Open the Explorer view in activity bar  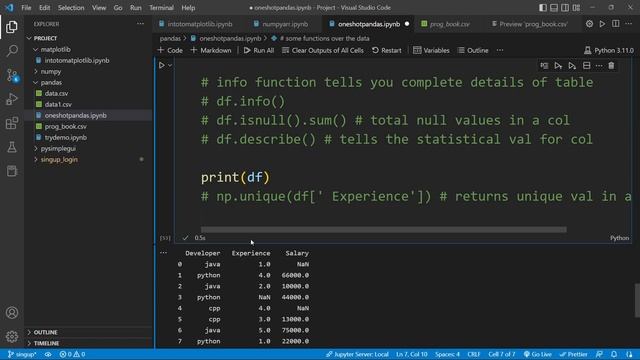12,27
